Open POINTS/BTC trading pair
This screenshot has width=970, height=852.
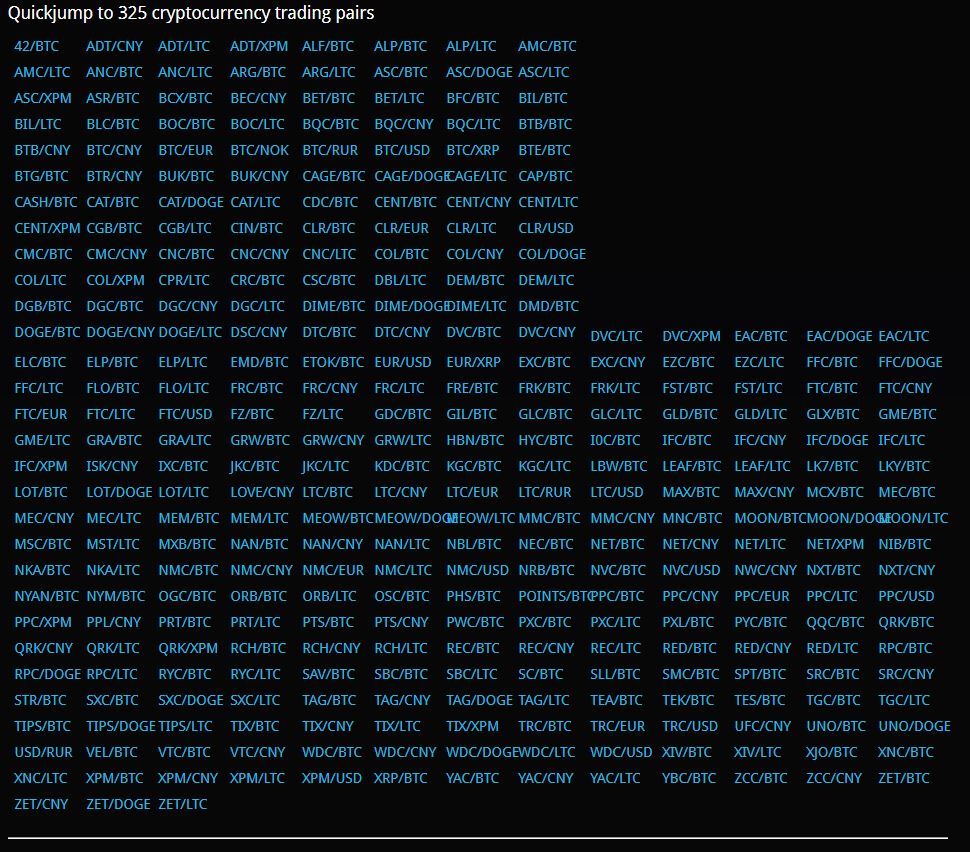[x=554, y=596]
